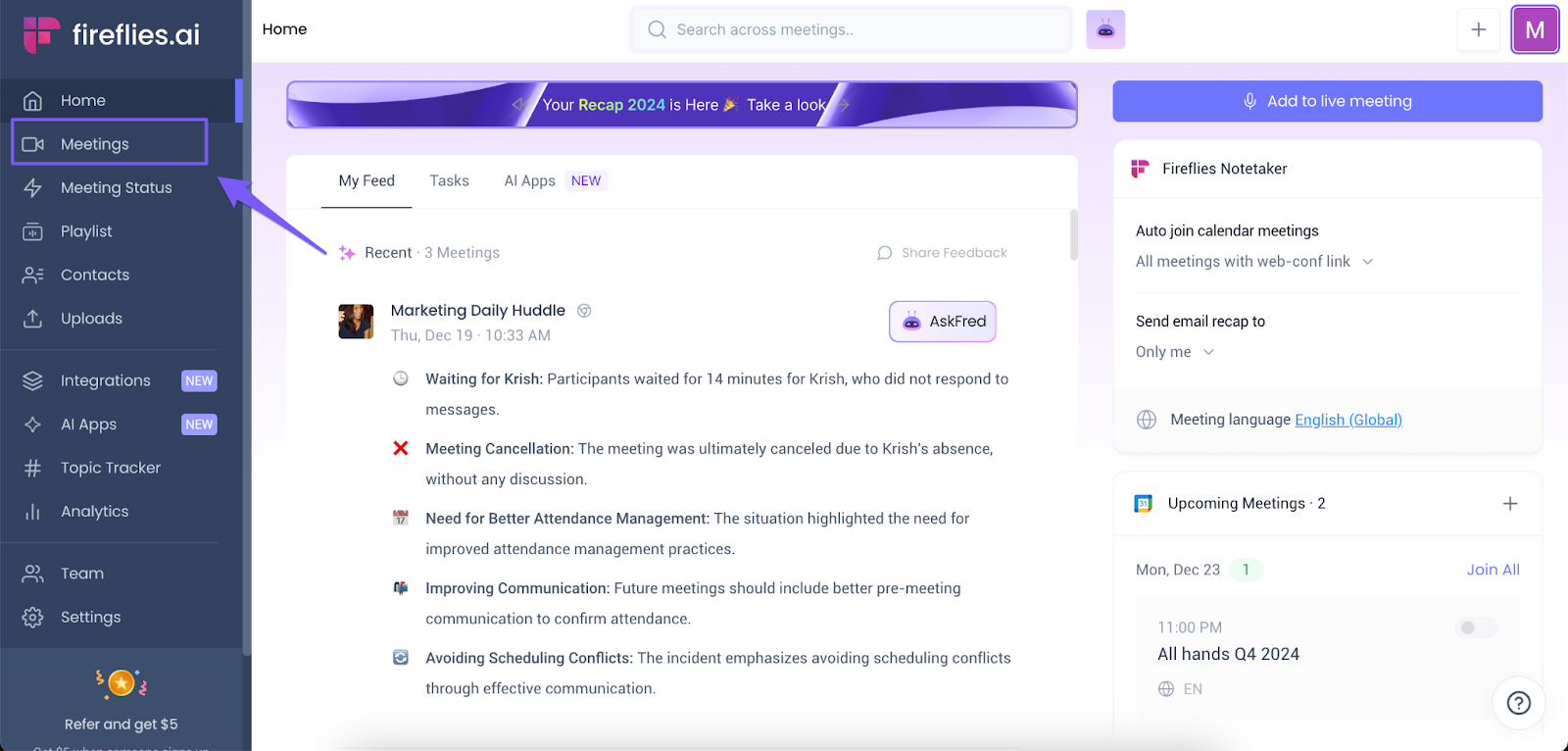Expand Send email recap to dropdown
The height and width of the screenshot is (751, 1568).
pyautogui.click(x=1175, y=352)
